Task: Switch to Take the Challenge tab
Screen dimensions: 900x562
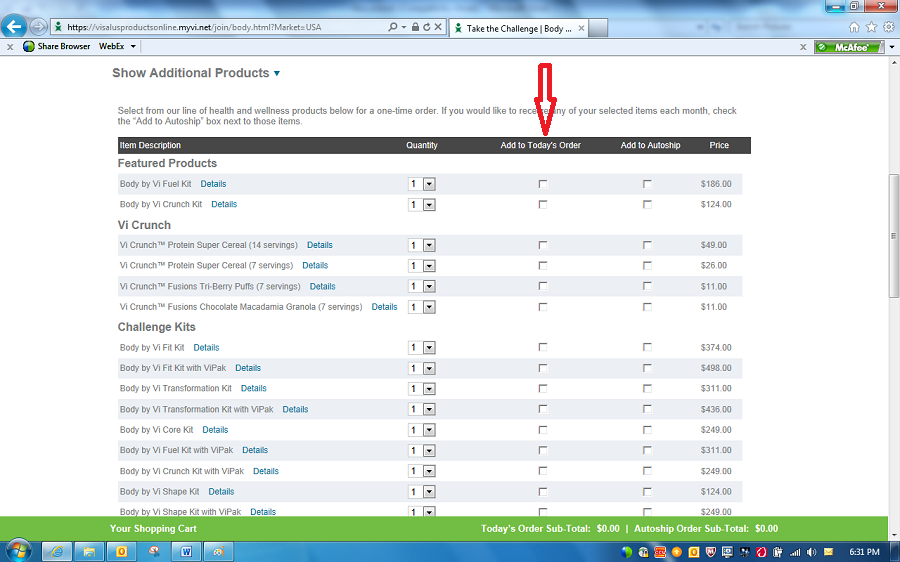Action: pyautogui.click(x=518, y=28)
